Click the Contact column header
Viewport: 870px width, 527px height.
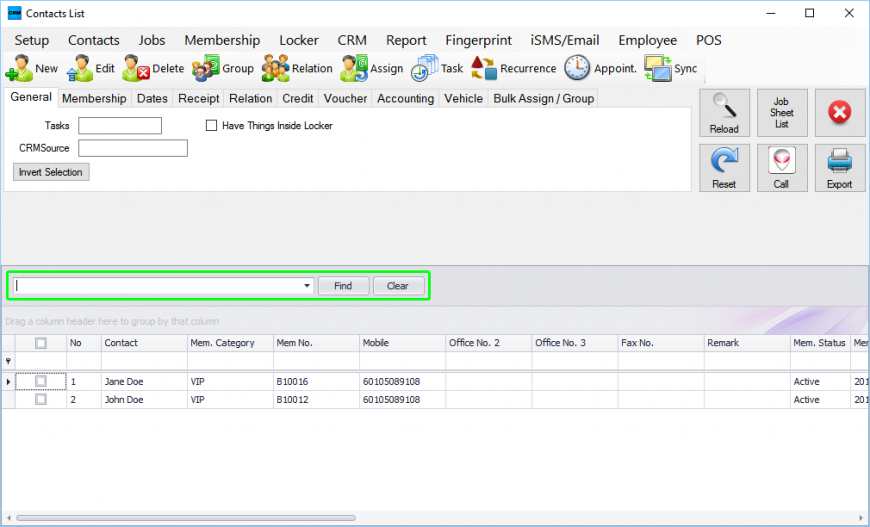(x=144, y=343)
